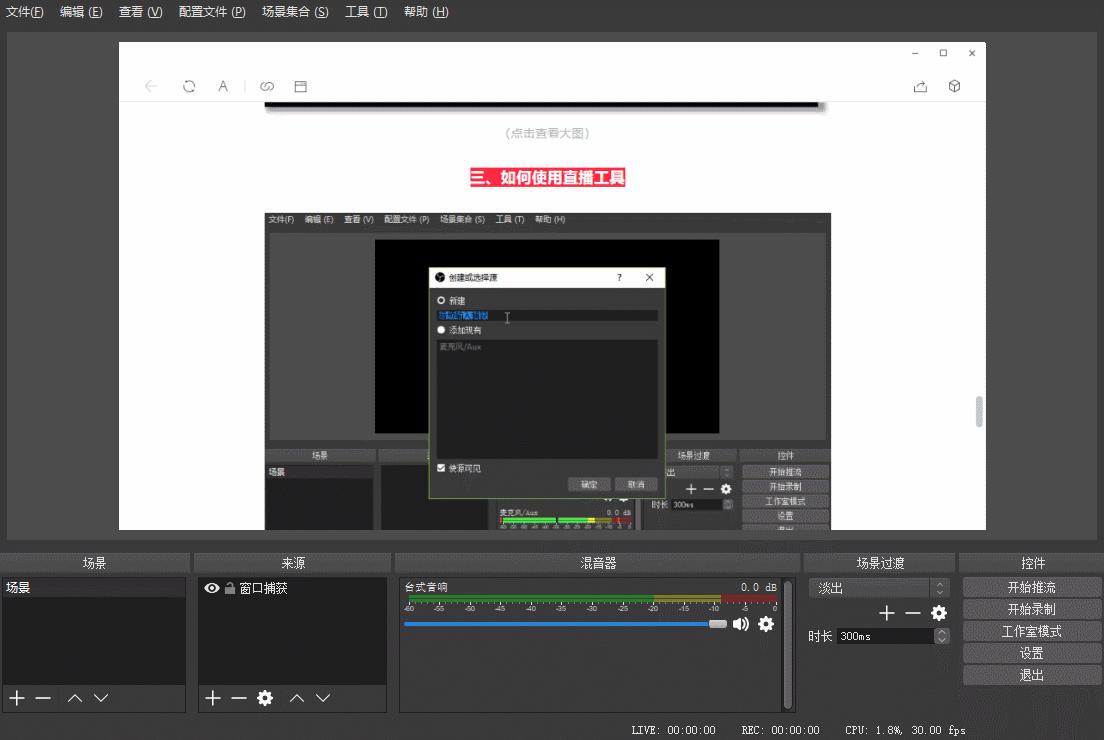Click the 时长 300ms input field
This screenshot has width=1104, height=740.
point(885,636)
